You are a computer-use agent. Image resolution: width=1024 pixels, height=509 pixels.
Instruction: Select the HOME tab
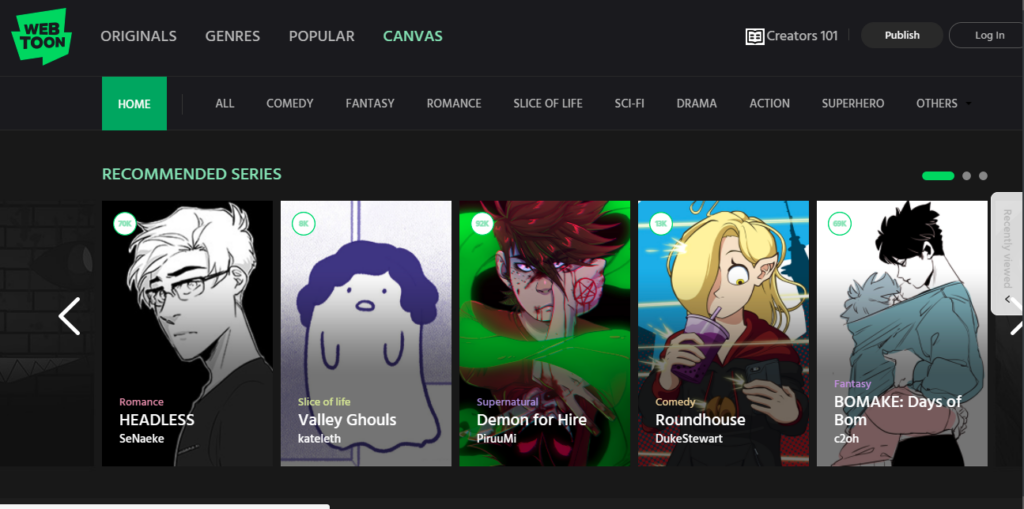click(134, 103)
